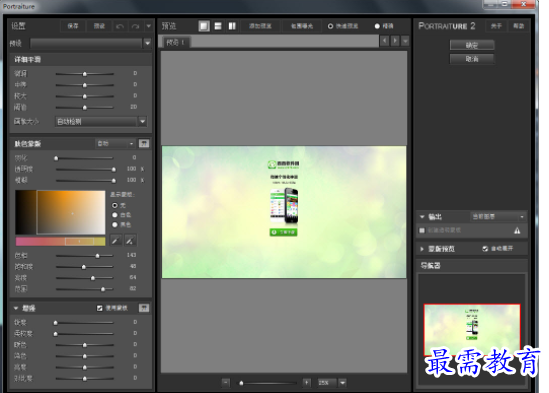Image resolution: width=549 pixels, height=393 pixels.
Task: Open settings header extra menu arrow
Action: [x=148, y=26]
